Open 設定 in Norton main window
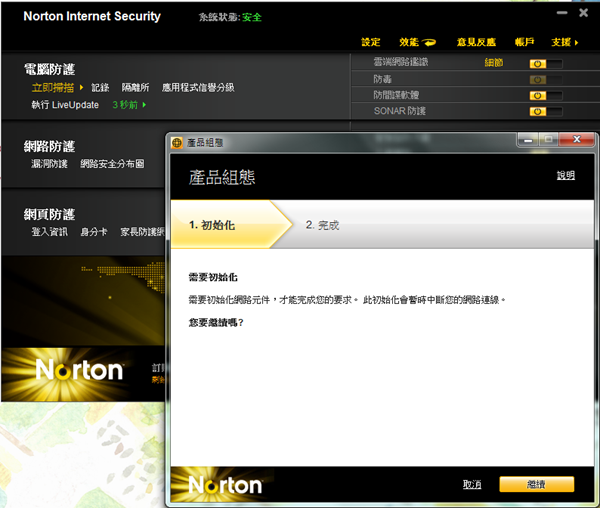This screenshot has width=600, height=508. pos(371,42)
